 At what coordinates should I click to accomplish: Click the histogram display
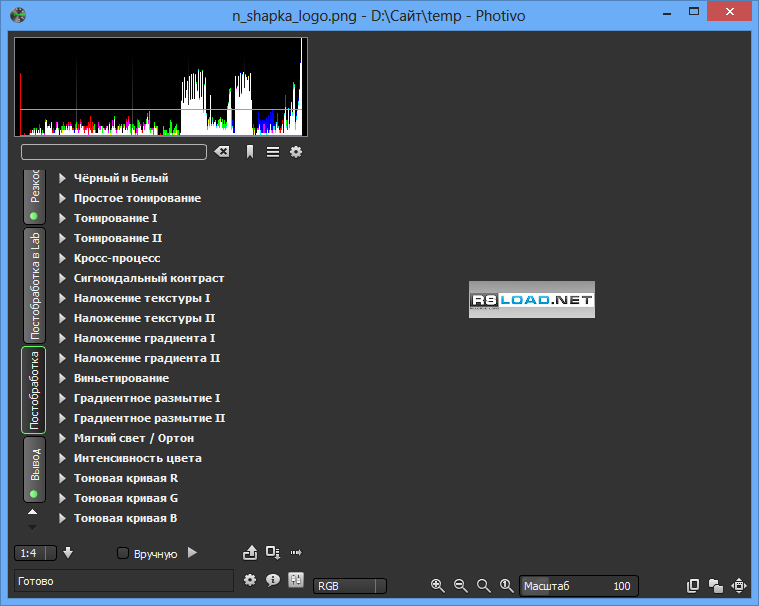[x=161, y=87]
